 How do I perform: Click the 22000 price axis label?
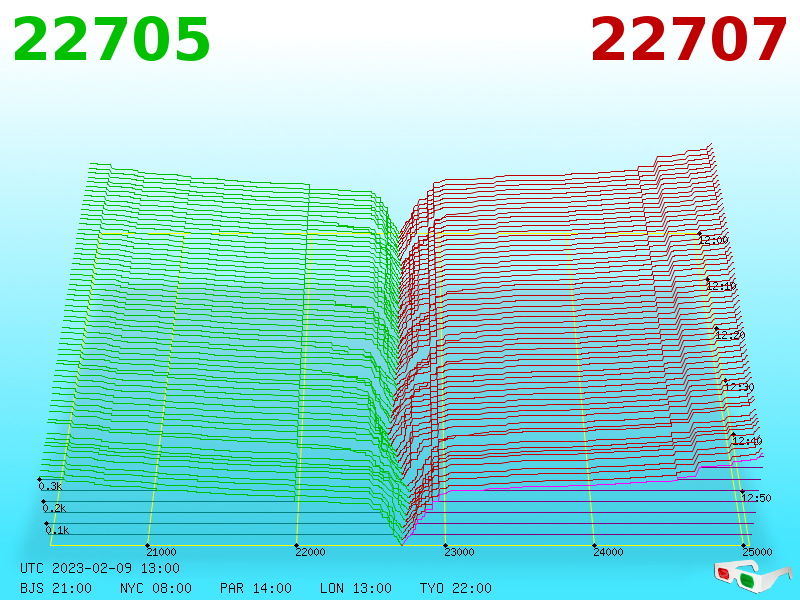click(x=310, y=552)
